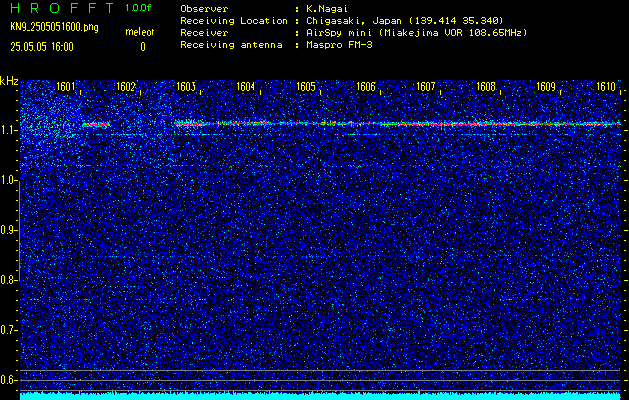Viewport: 629px width, 400px height.
Task: Click the 1607 time marker
Action: tap(426, 87)
